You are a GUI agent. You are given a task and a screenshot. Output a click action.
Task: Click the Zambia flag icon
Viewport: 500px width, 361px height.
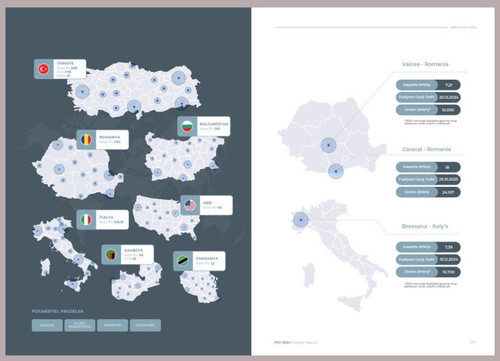coord(111,255)
